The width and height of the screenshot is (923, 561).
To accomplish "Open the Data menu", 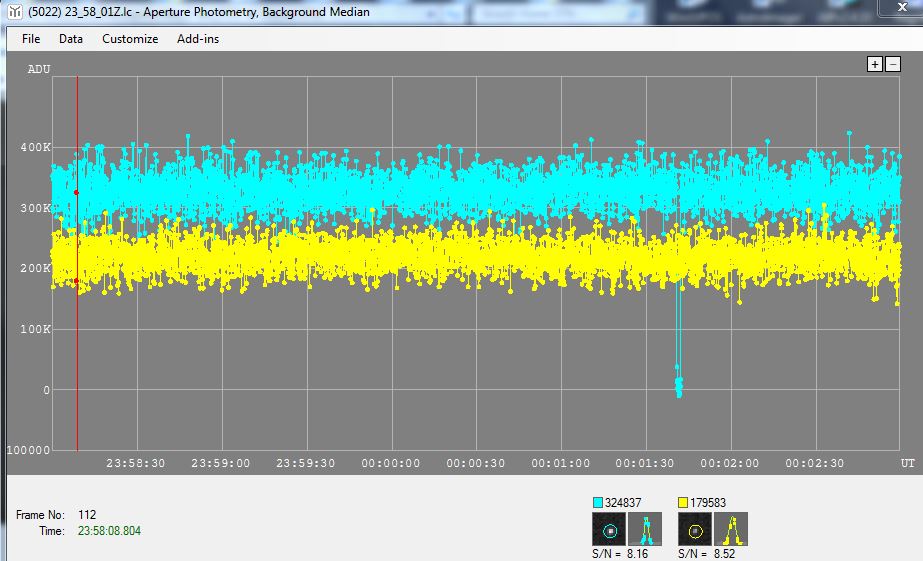I will [x=71, y=39].
